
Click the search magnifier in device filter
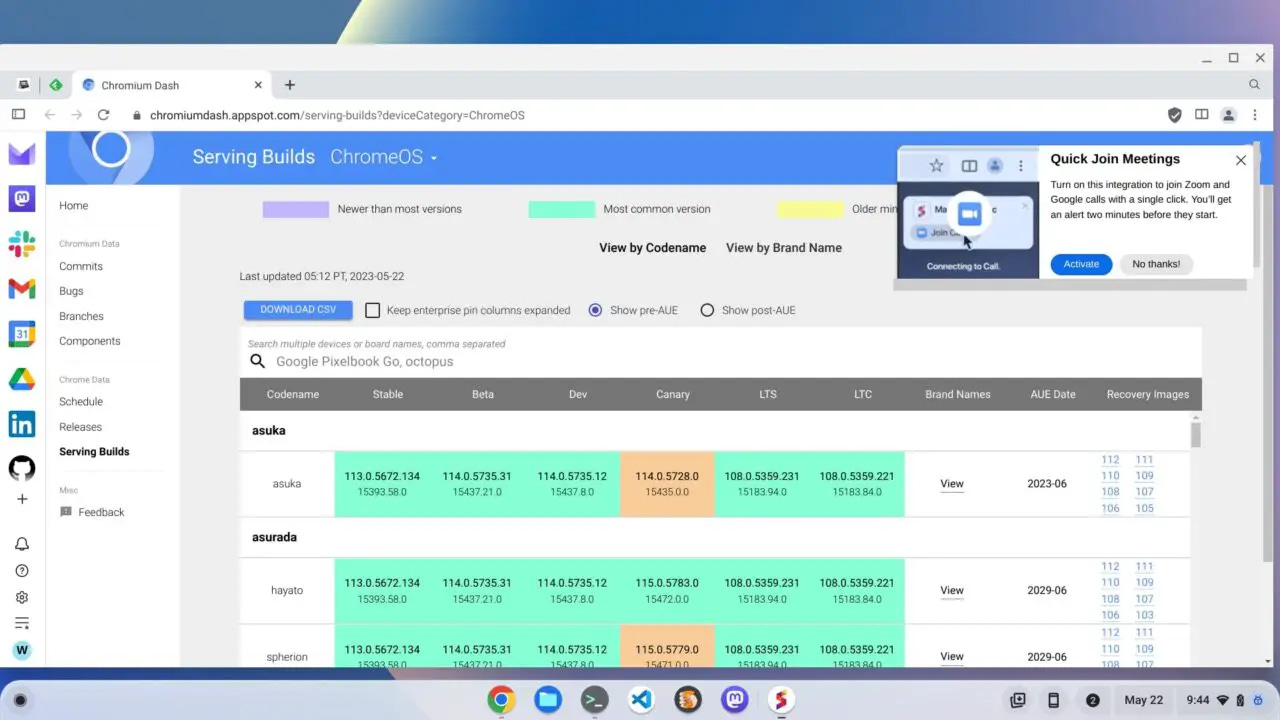(258, 362)
